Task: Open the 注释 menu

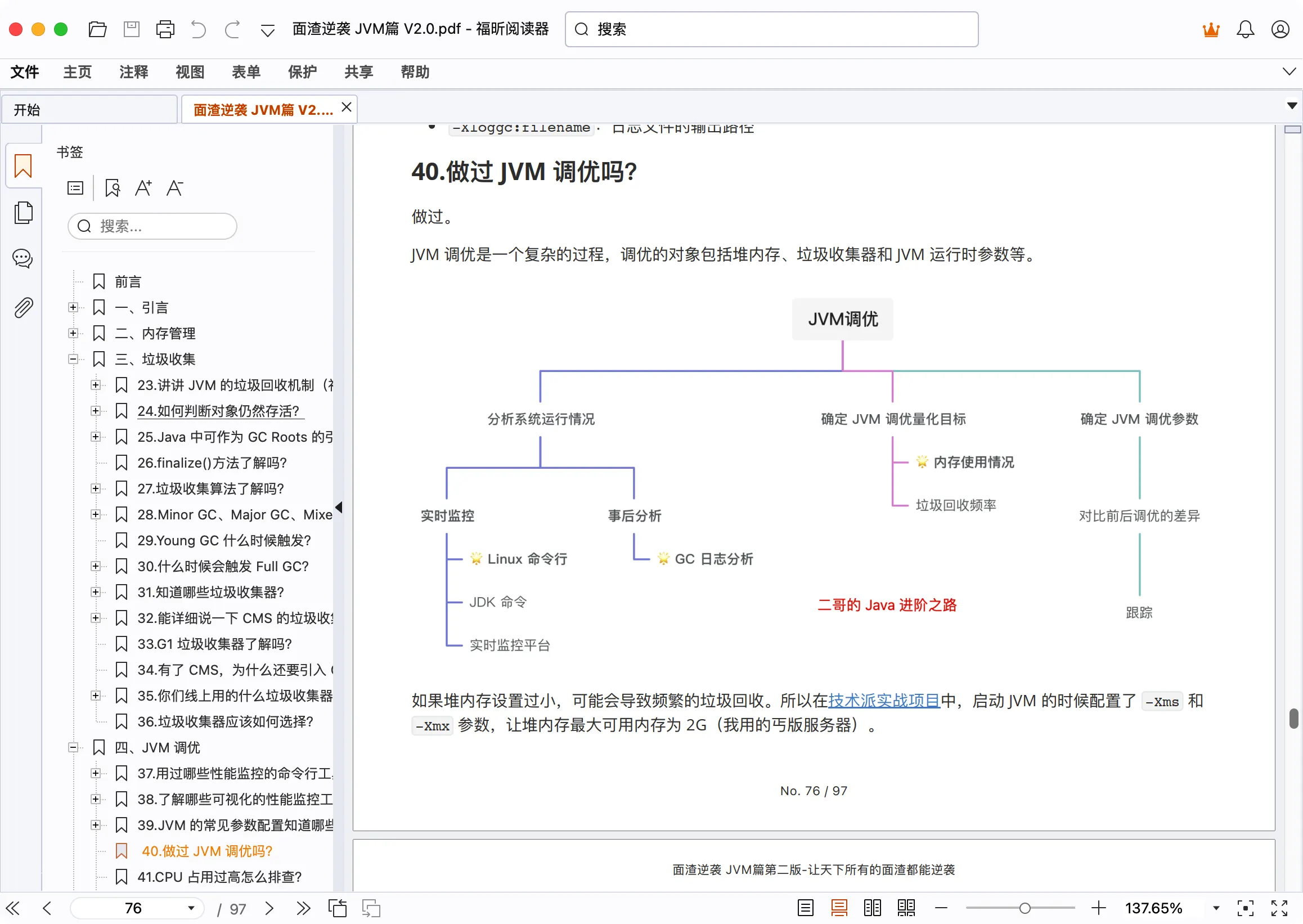Action: [x=134, y=72]
